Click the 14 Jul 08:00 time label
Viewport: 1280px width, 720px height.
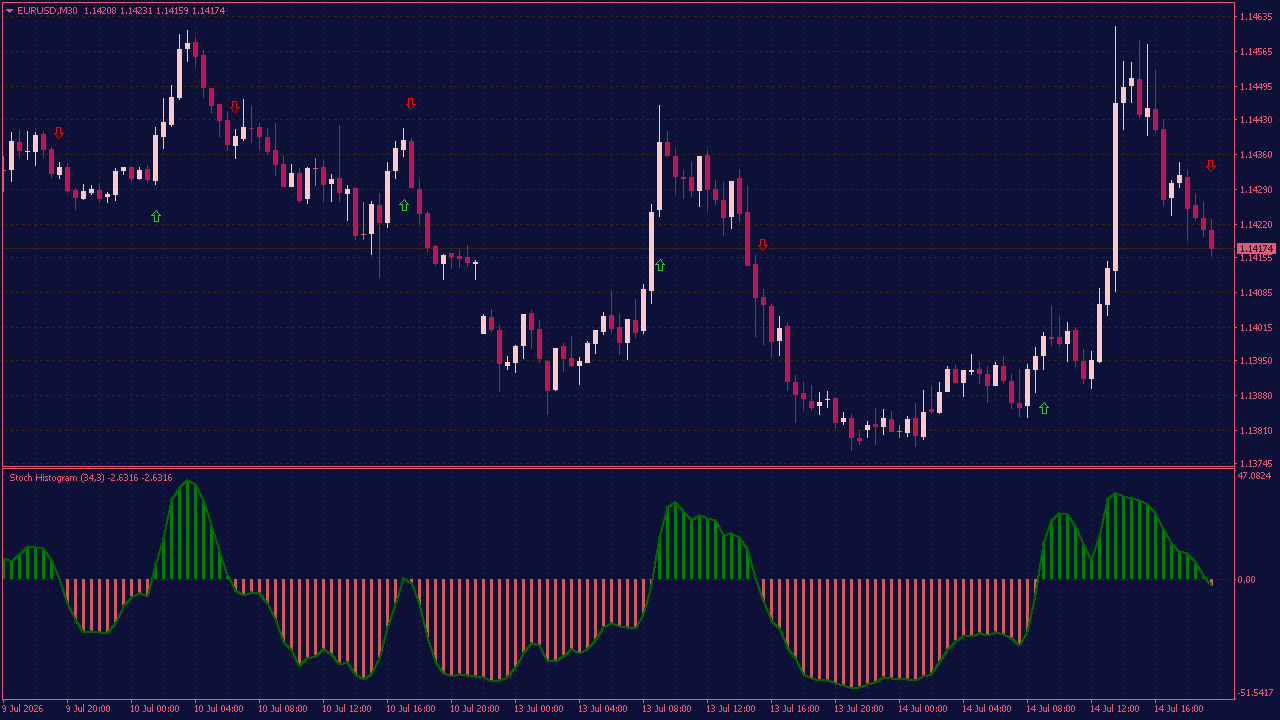pyautogui.click(x=1050, y=709)
